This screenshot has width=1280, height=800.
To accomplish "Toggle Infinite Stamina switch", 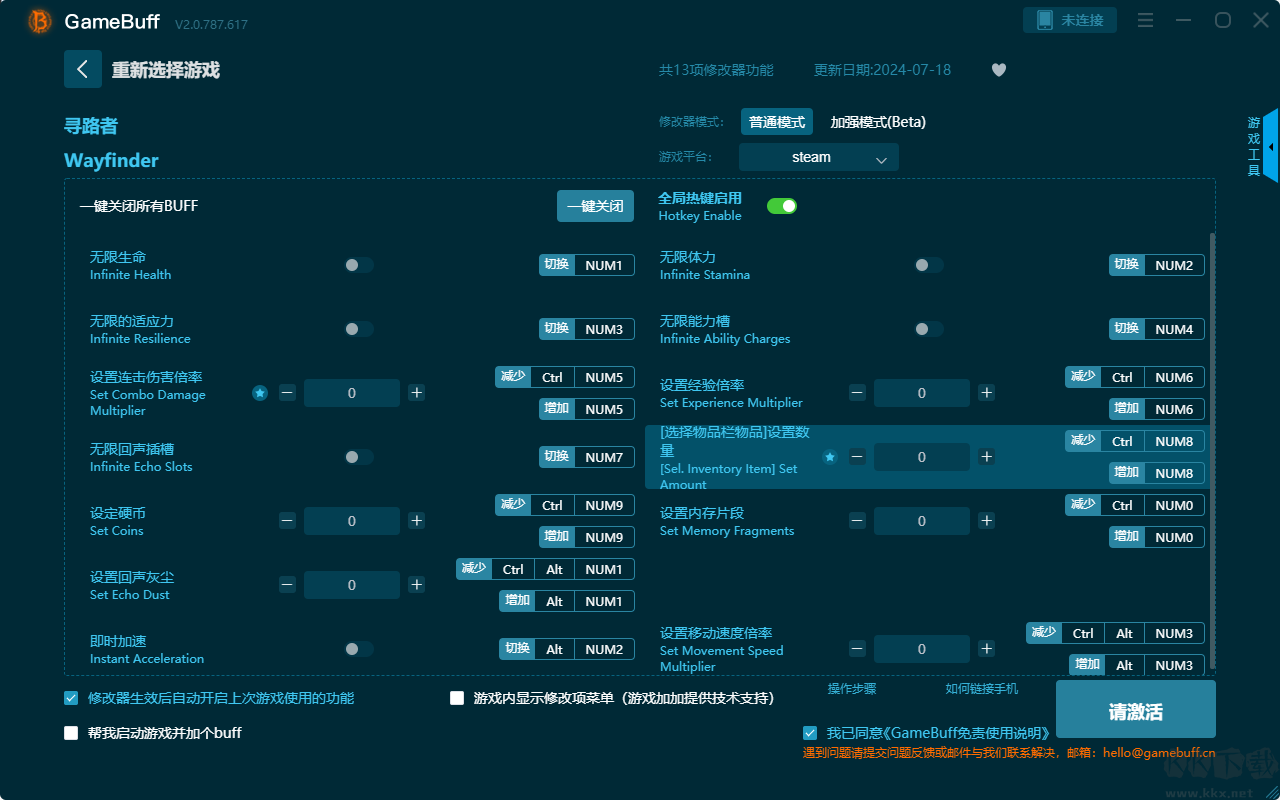I will tap(929, 265).
